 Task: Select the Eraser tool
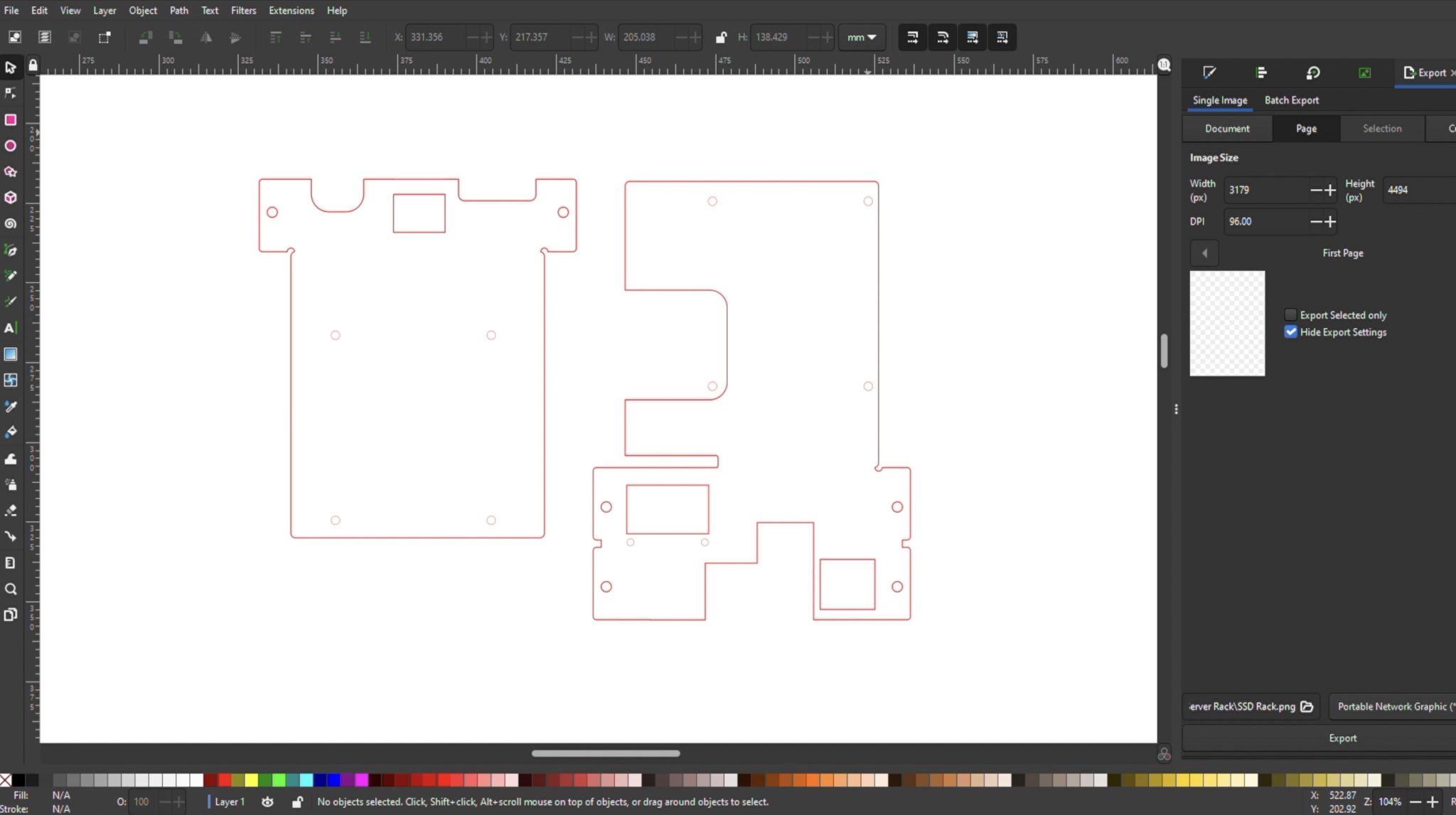point(11,511)
